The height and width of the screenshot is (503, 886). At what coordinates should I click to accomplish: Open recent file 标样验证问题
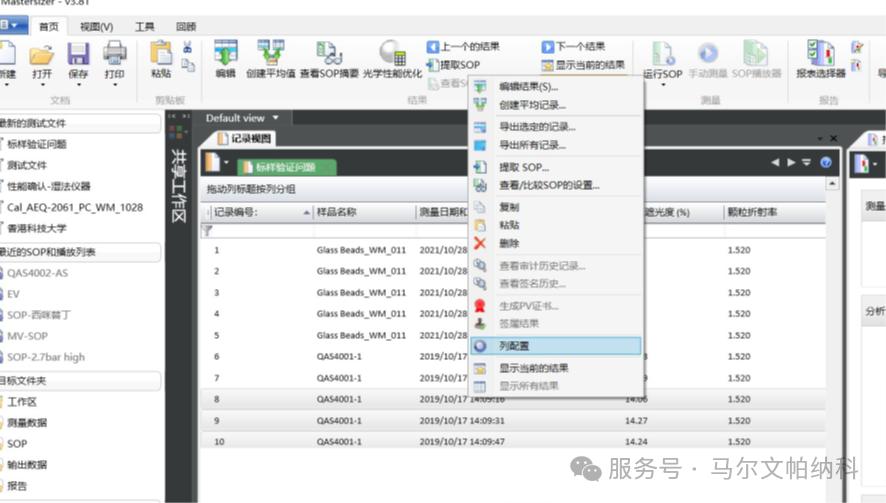click(37, 145)
